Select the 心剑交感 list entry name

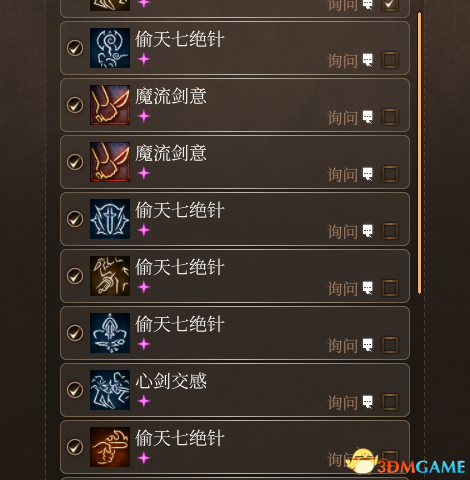click(x=171, y=381)
